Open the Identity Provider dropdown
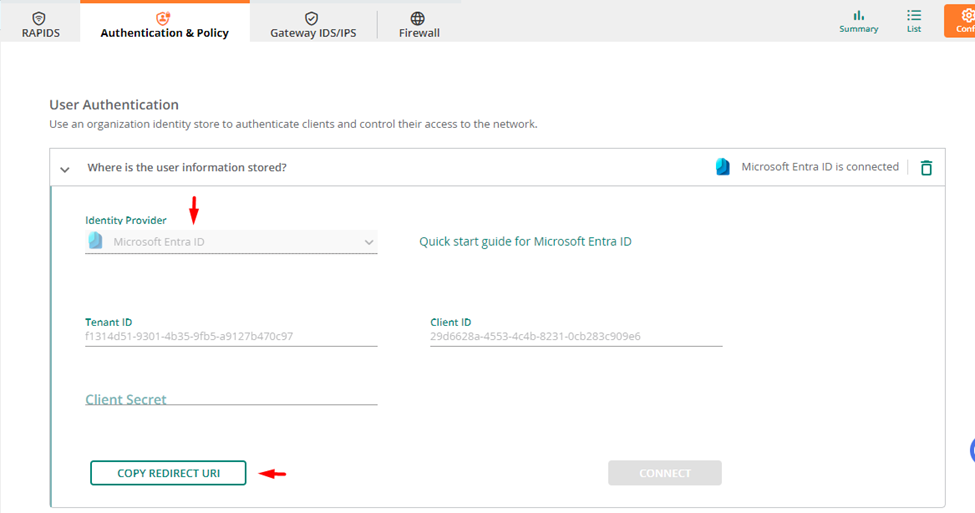This screenshot has width=975, height=513. point(231,242)
